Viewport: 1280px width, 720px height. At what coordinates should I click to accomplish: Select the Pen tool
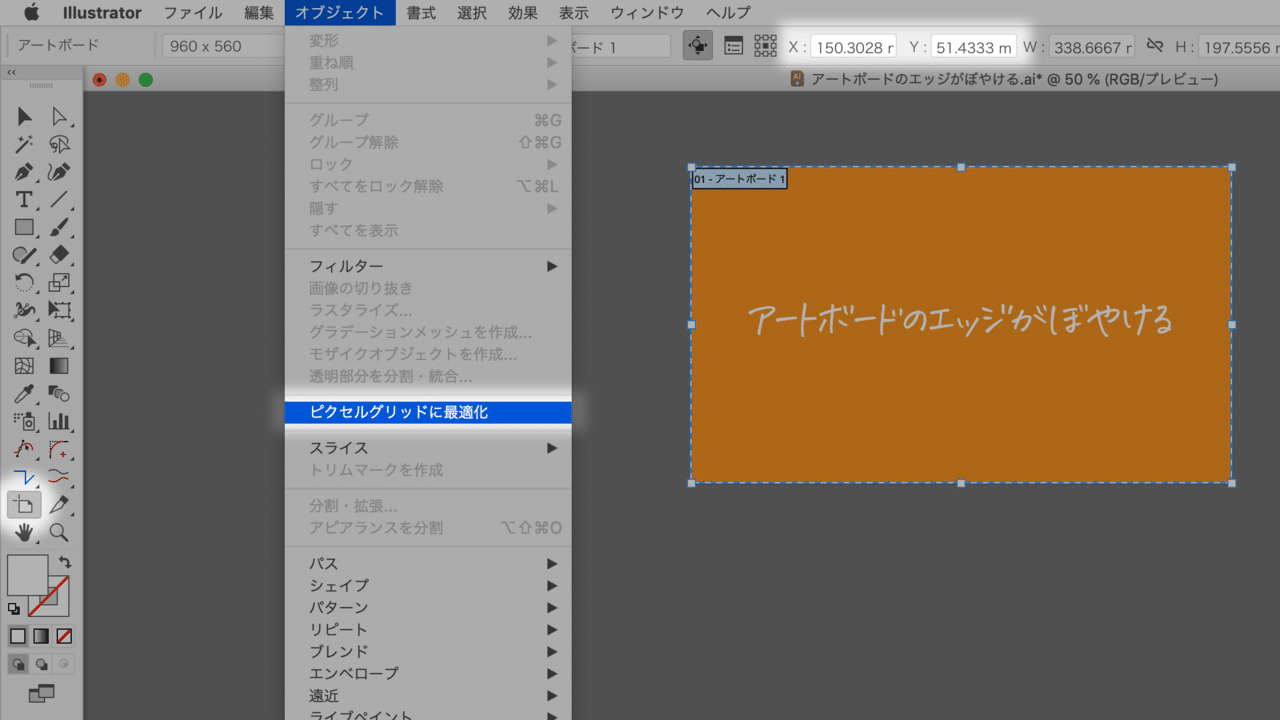pyautogui.click(x=26, y=173)
